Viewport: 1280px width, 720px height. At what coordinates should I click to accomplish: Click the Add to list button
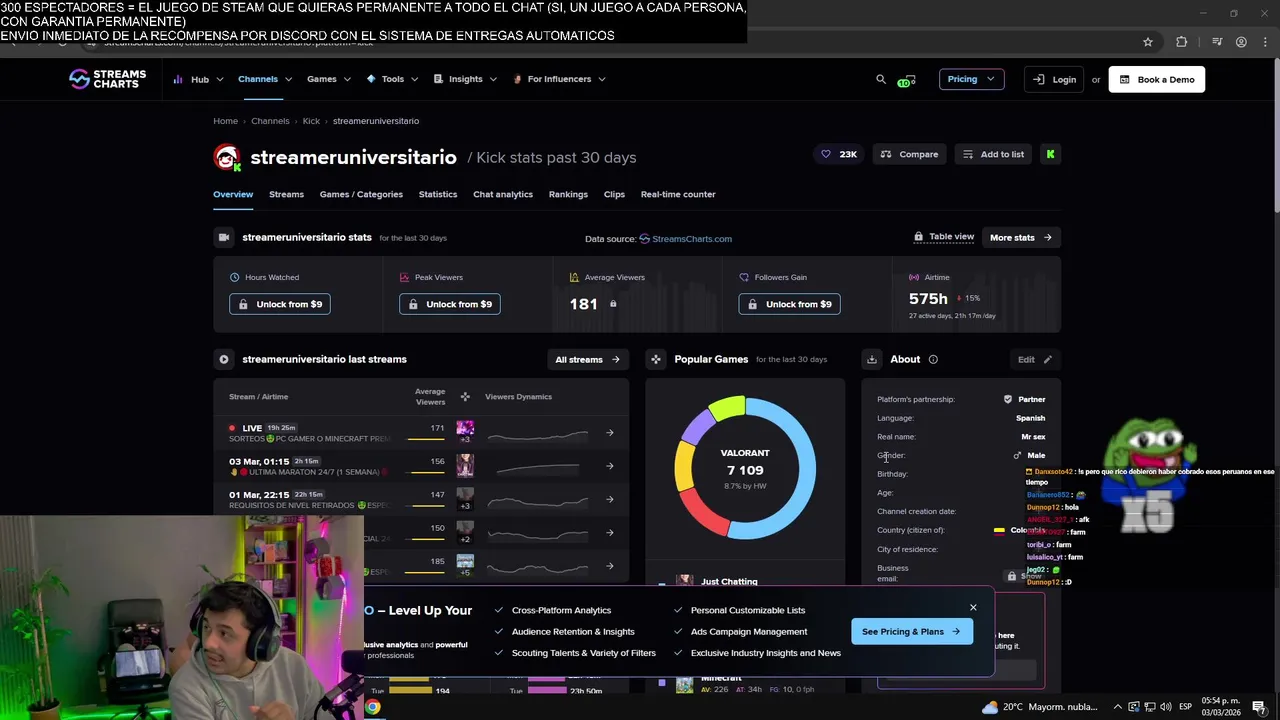click(993, 154)
